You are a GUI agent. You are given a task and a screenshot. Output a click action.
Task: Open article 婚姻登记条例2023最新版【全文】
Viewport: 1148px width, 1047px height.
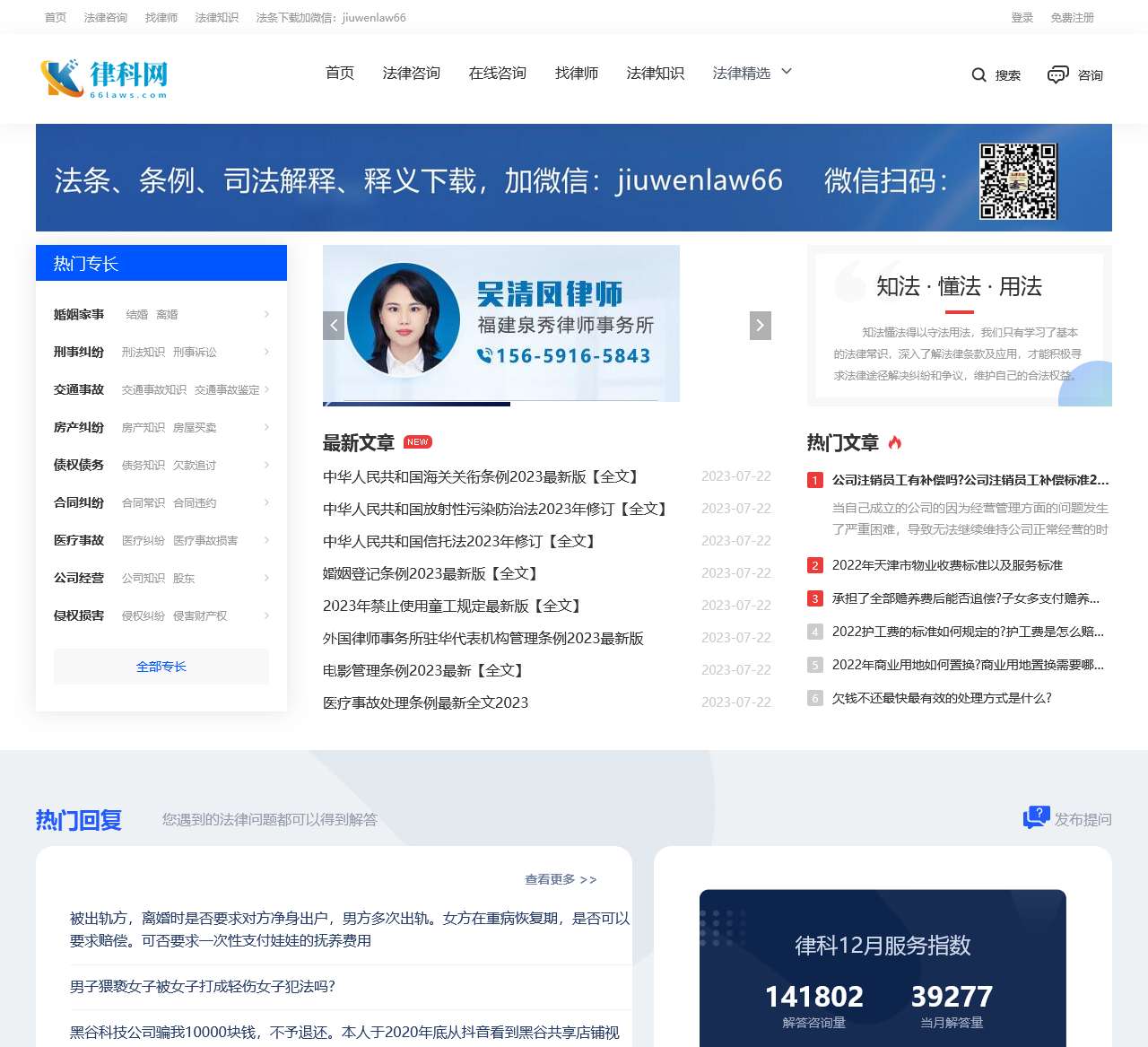[432, 573]
